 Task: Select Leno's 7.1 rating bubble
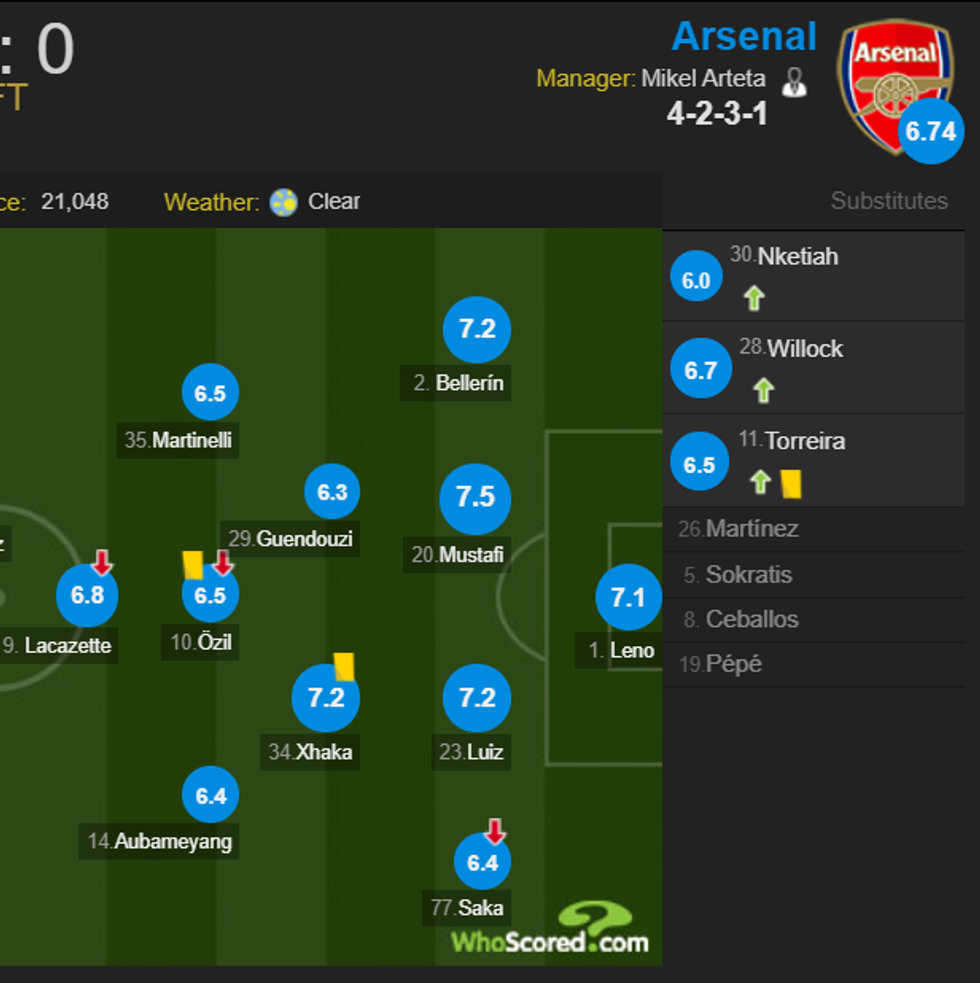(630, 596)
